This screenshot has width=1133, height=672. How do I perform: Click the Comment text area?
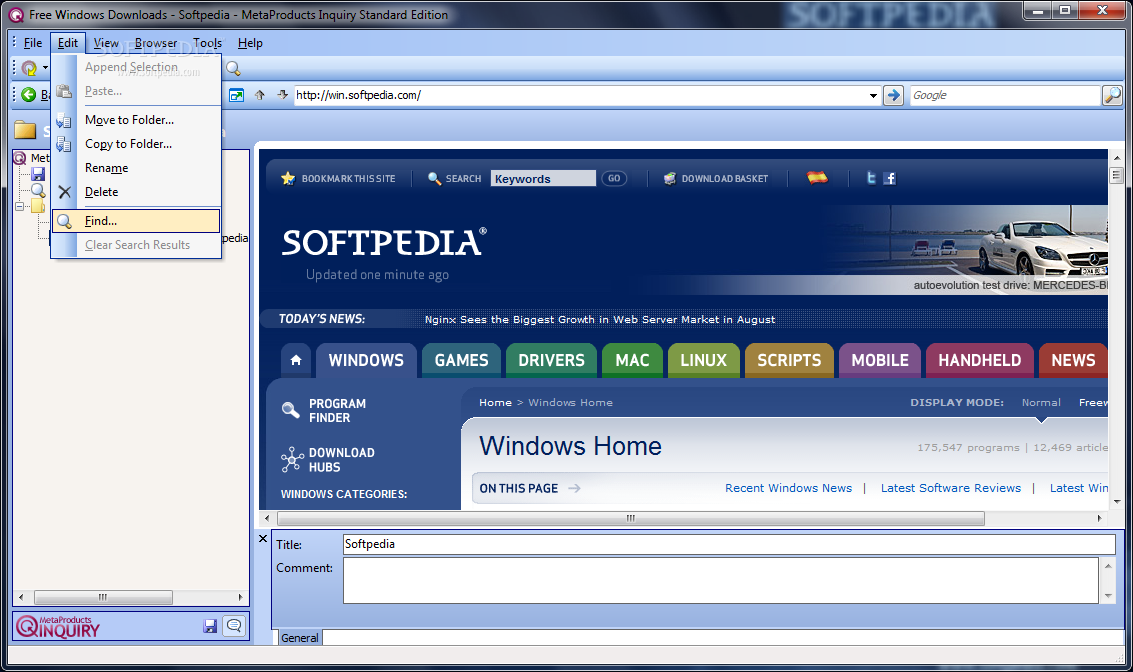point(721,580)
